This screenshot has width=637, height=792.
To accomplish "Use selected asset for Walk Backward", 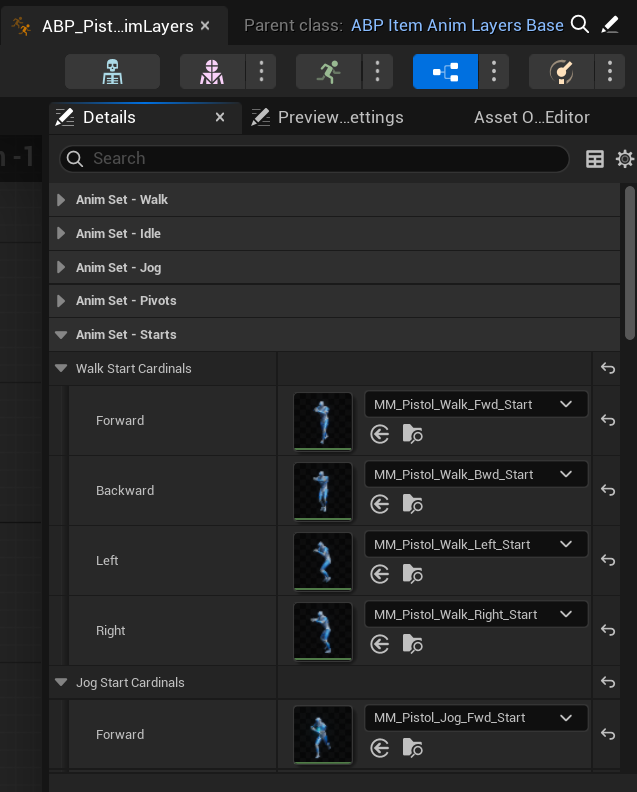I will 379,504.
